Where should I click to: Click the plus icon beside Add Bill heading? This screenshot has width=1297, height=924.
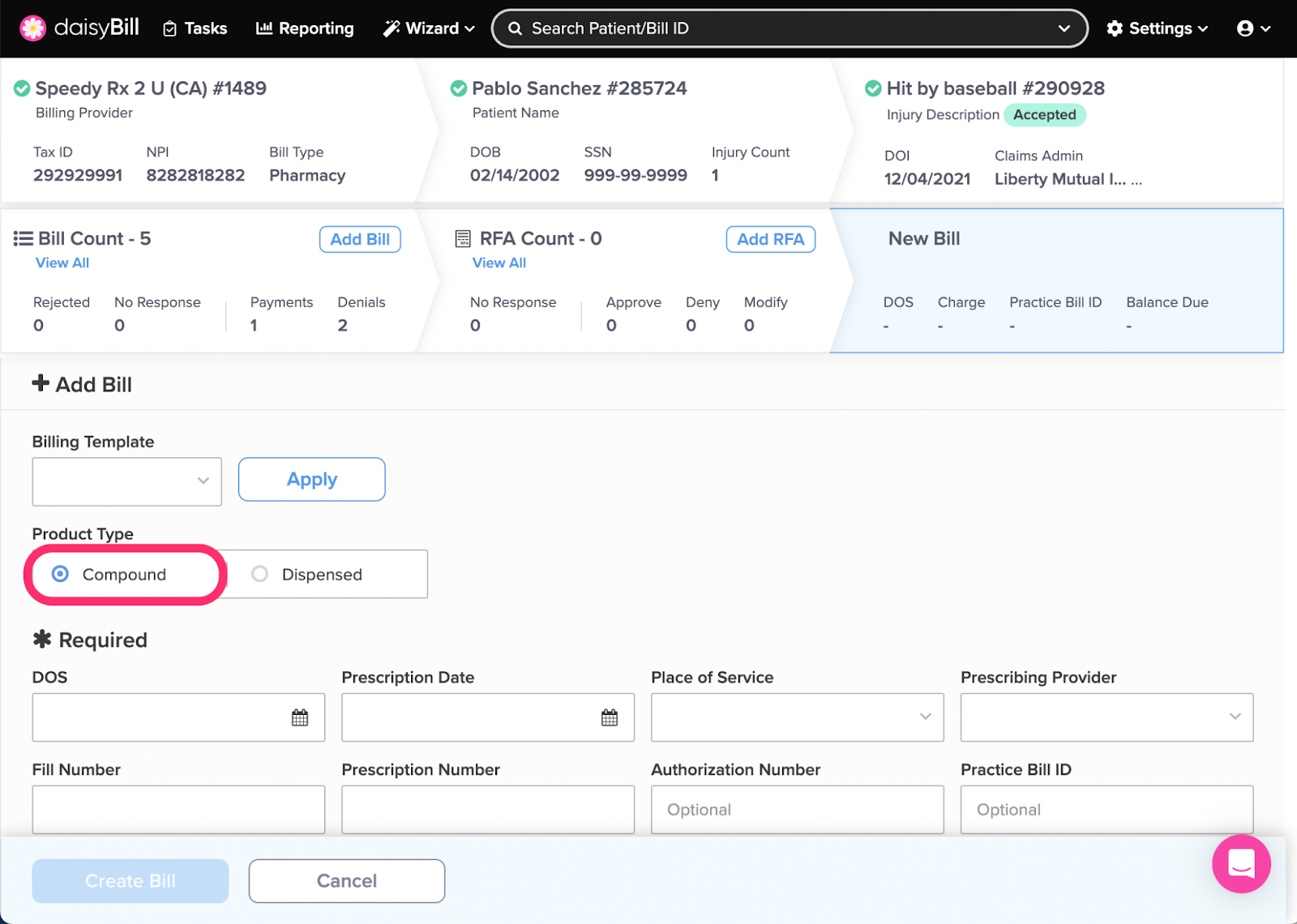pyautogui.click(x=41, y=383)
